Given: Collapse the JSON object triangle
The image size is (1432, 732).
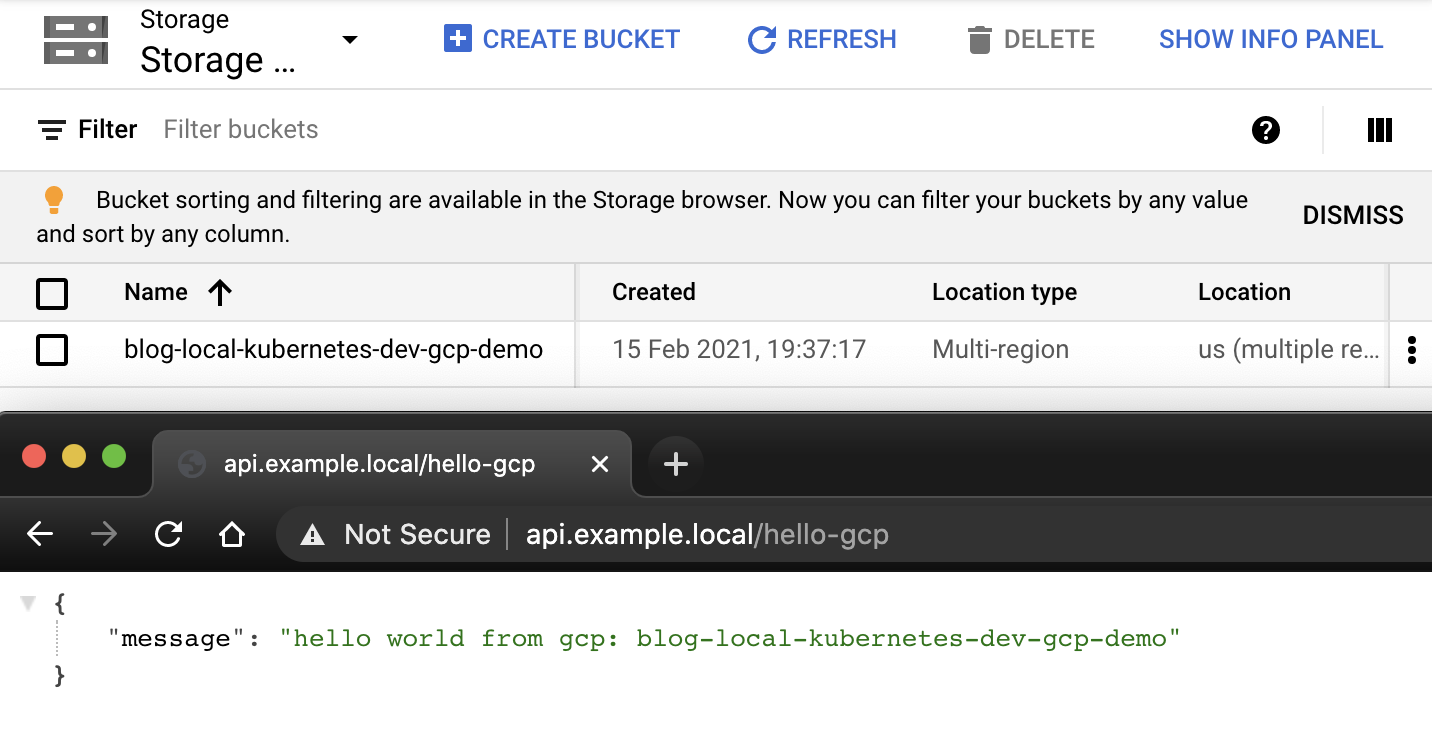Looking at the screenshot, I should 28,602.
